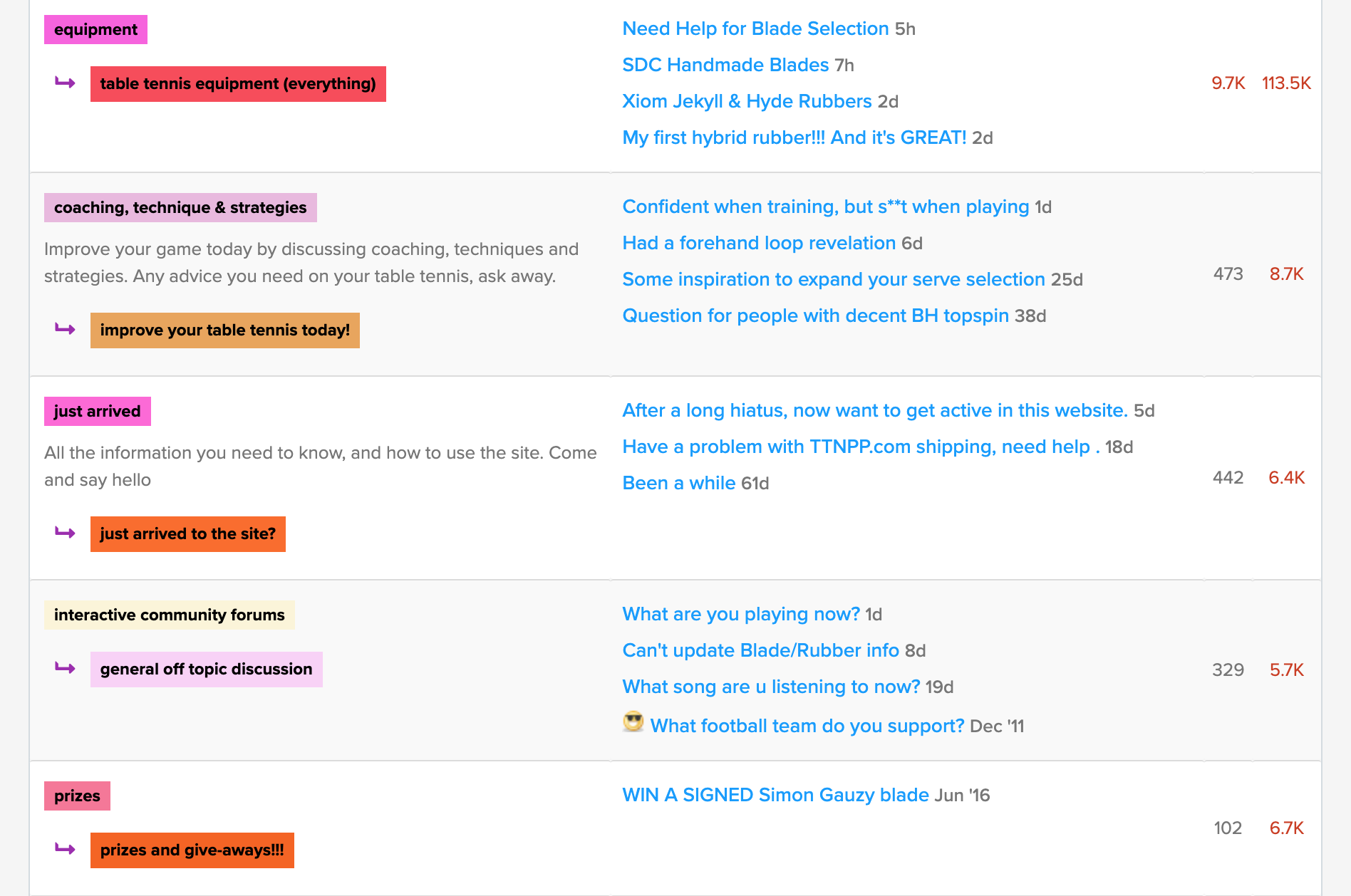Click sunglasses emoji beside football team topic
The height and width of the screenshot is (896, 1351).
pos(633,722)
